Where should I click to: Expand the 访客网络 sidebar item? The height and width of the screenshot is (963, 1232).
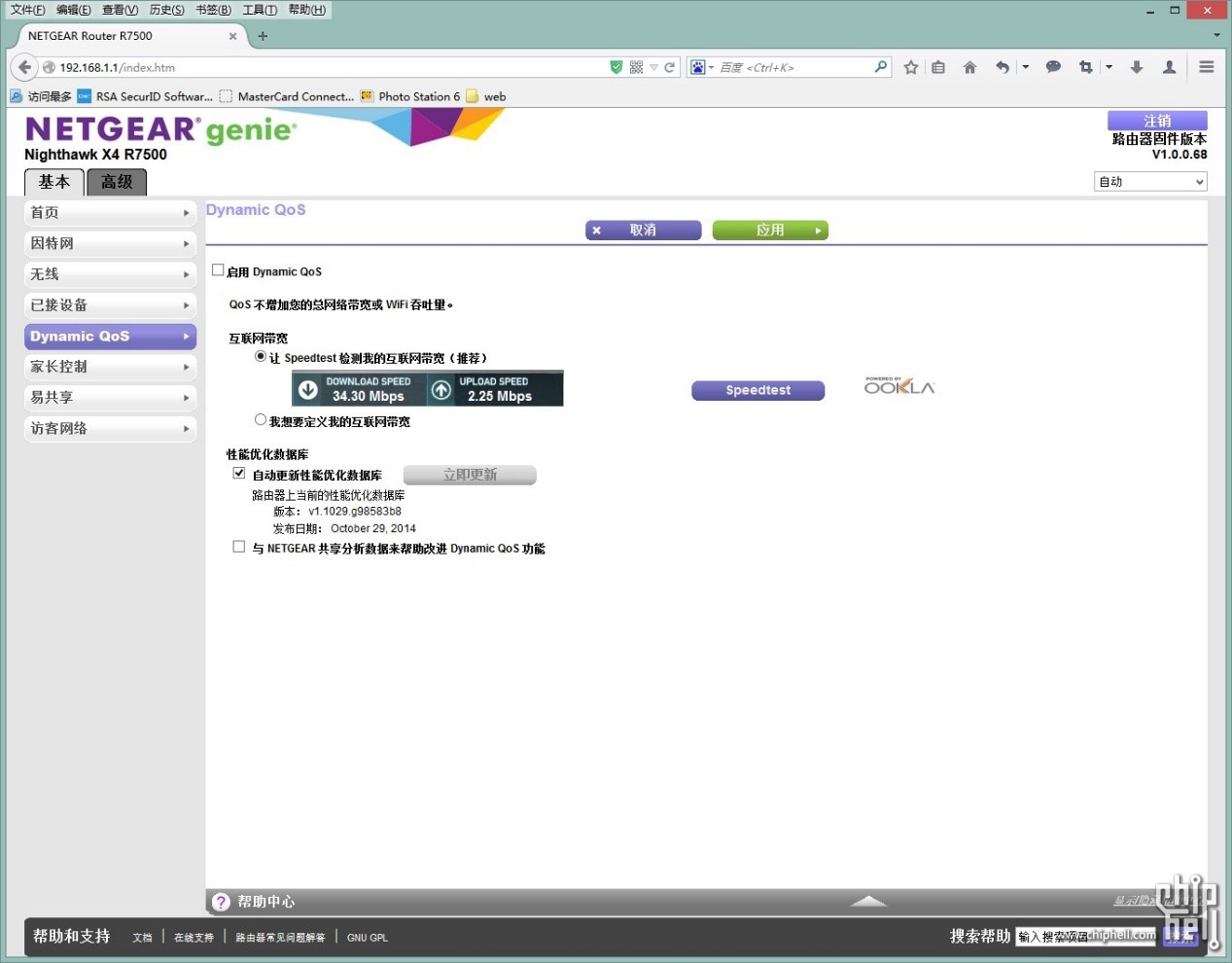pos(110,429)
